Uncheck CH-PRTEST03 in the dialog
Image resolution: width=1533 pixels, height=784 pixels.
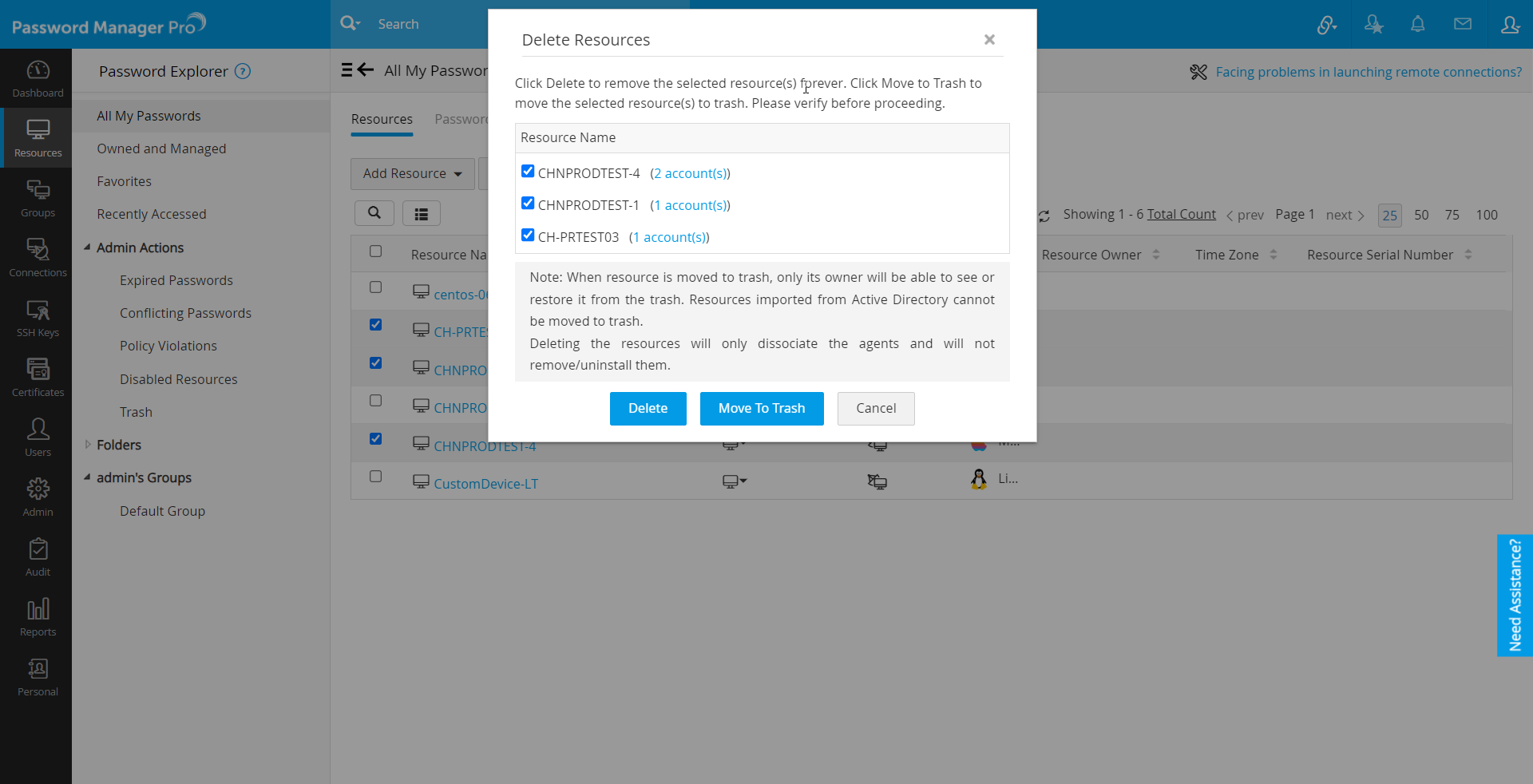(x=528, y=235)
